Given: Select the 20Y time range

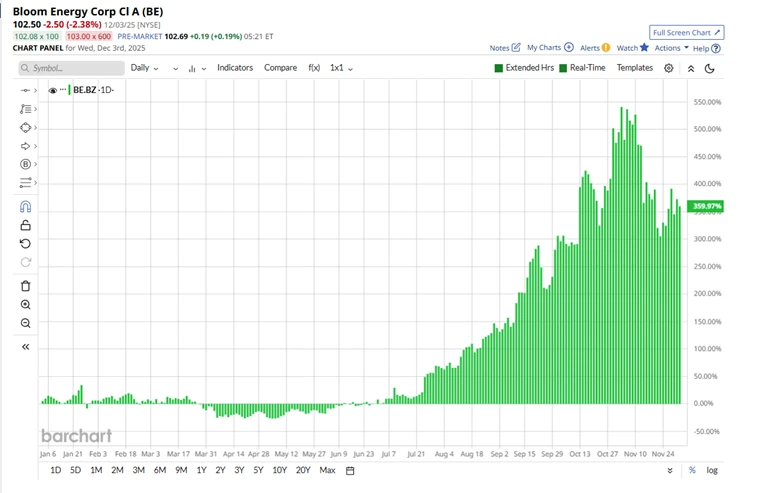Looking at the screenshot, I should click(x=303, y=470).
